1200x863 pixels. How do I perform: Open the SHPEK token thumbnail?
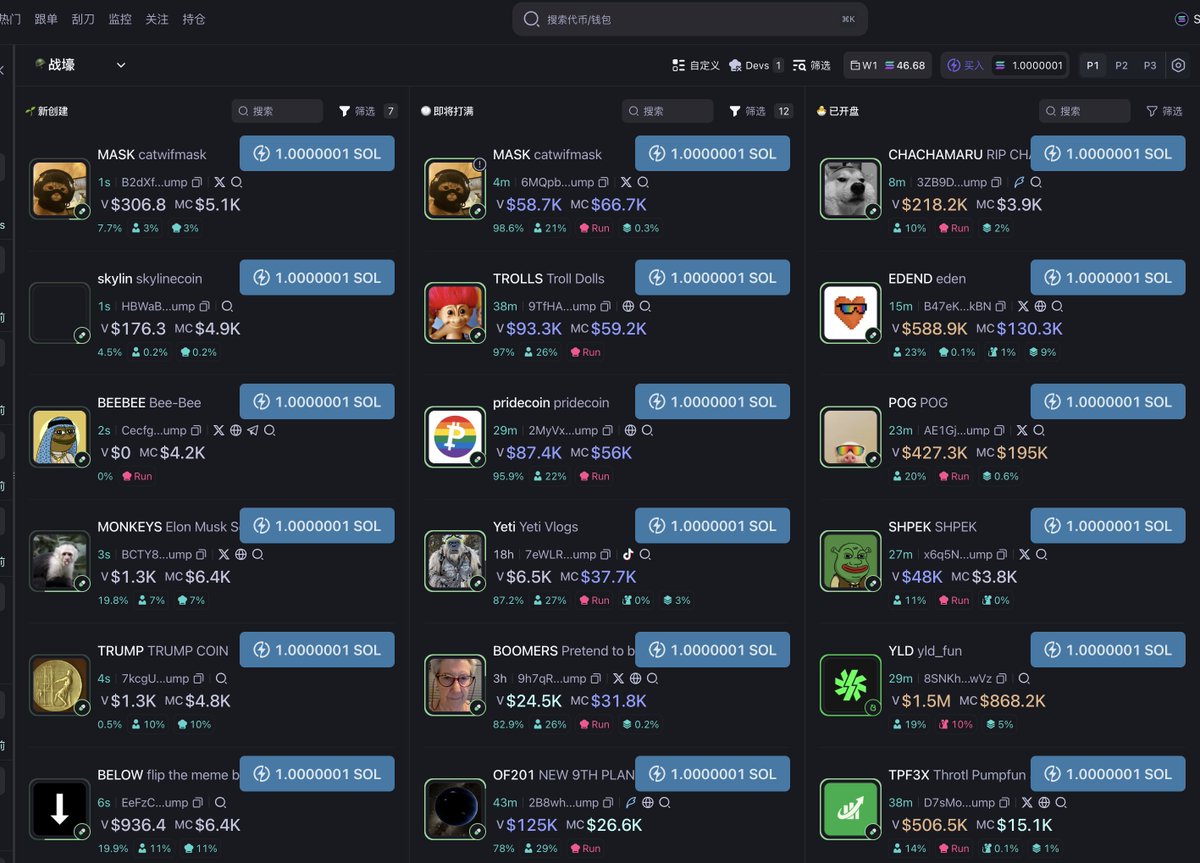(850, 561)
